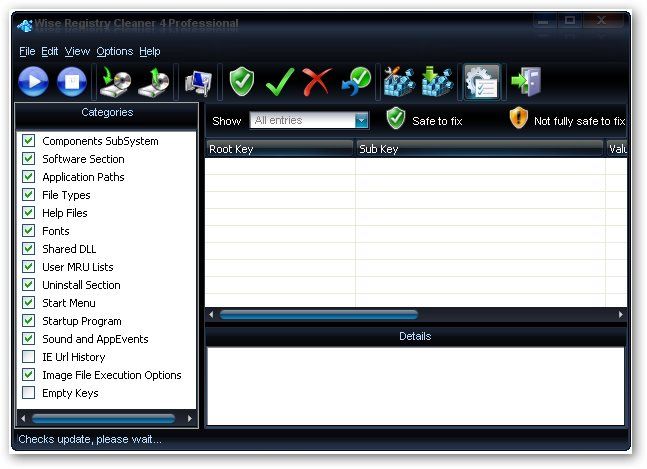The width and height of the screenshot is (647, 469).
Task: Click the registry cubes with tools icon
Action: pyautogui.click(x=399, y=82)
